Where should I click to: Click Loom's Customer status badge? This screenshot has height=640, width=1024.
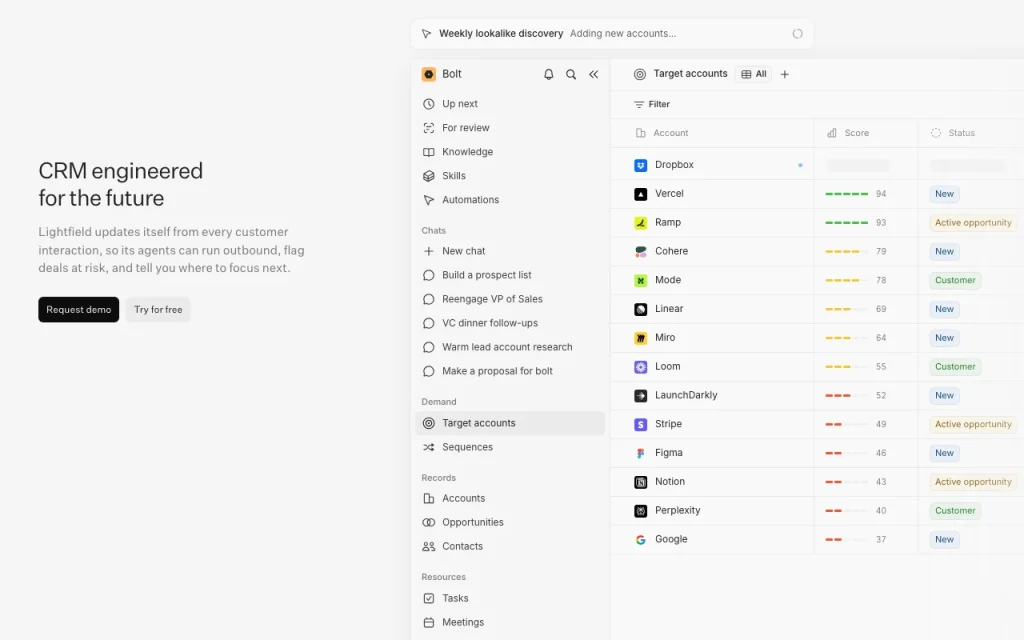955,367
